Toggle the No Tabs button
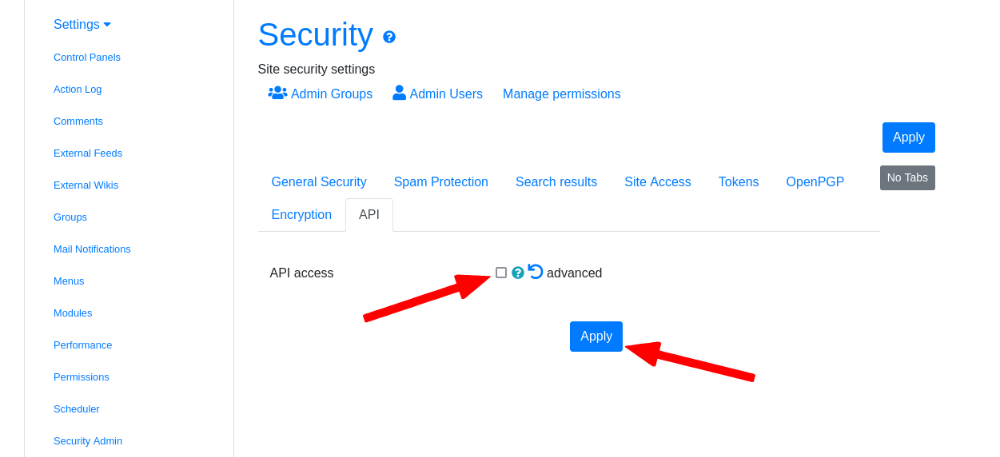Screen dimensions: 1000x457 (908, 178)
